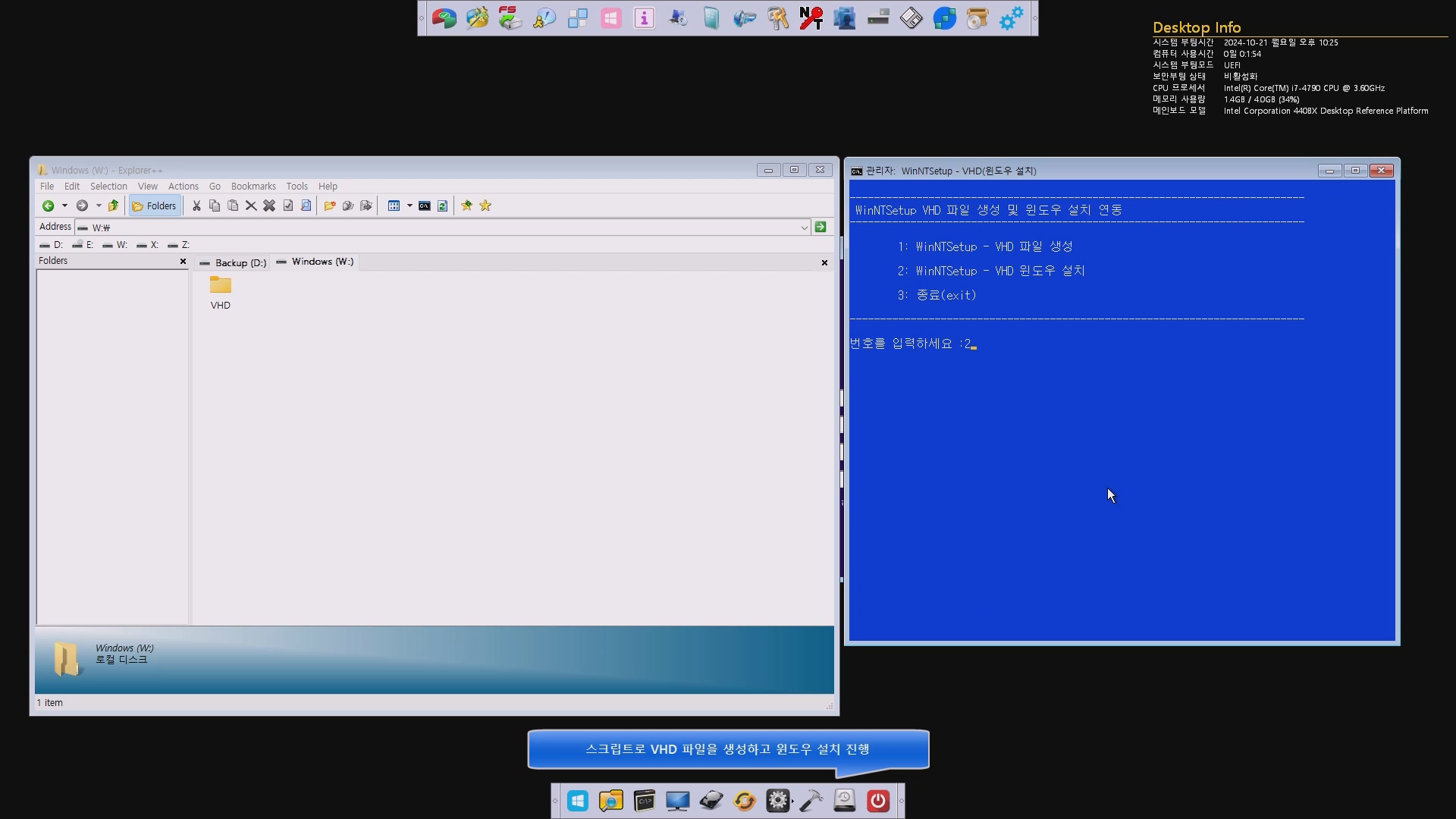Viewport: 1456px width, 819px height.
Task: Select the Windows W: drive tab
Action: pyautogui.click(x=322, y=261)
